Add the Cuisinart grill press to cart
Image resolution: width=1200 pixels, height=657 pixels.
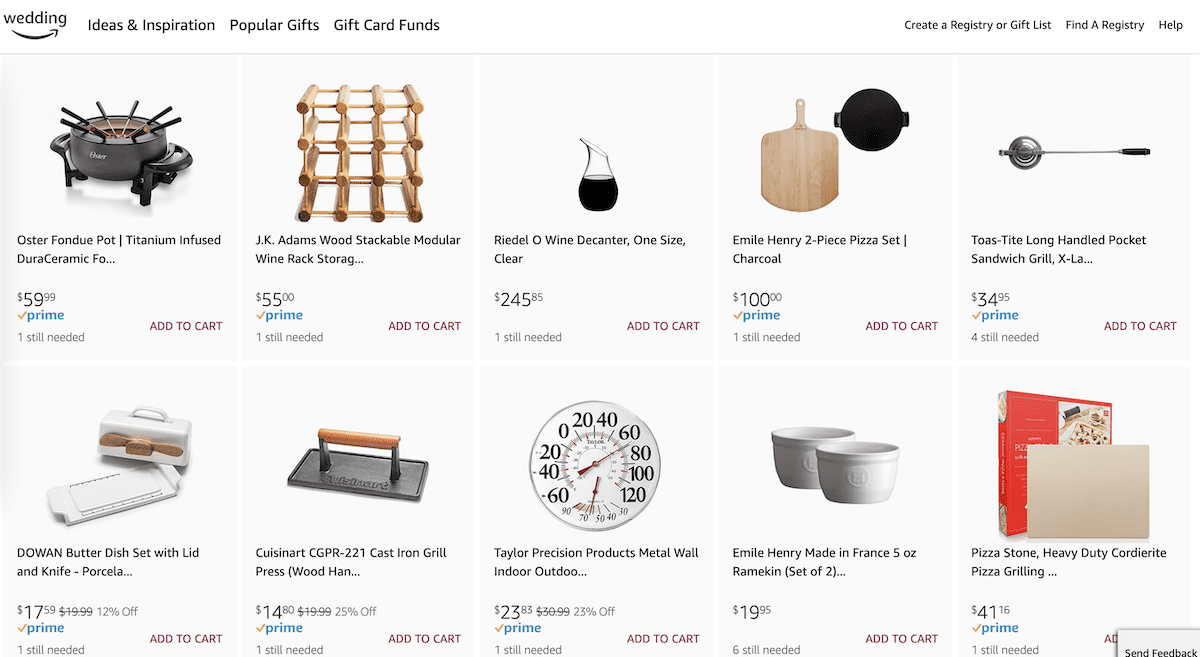(x=424, y=638)
